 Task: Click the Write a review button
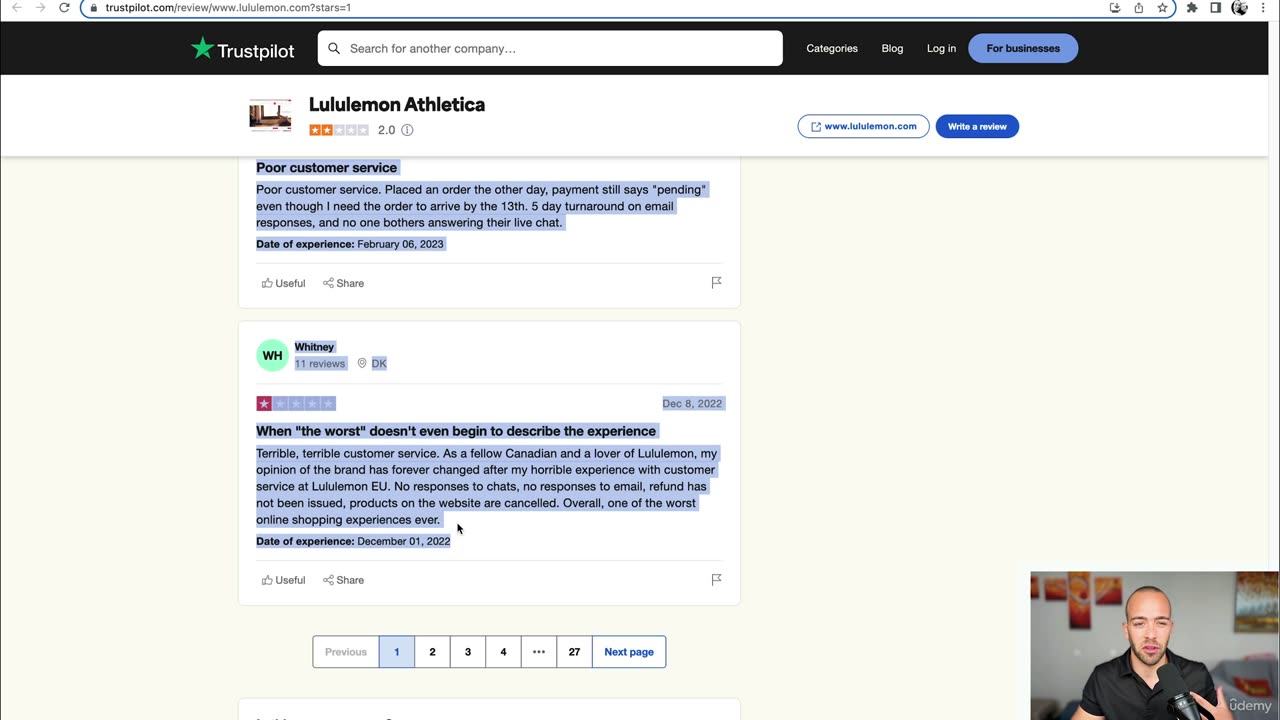pyautogui.click(x=977, y=126)
